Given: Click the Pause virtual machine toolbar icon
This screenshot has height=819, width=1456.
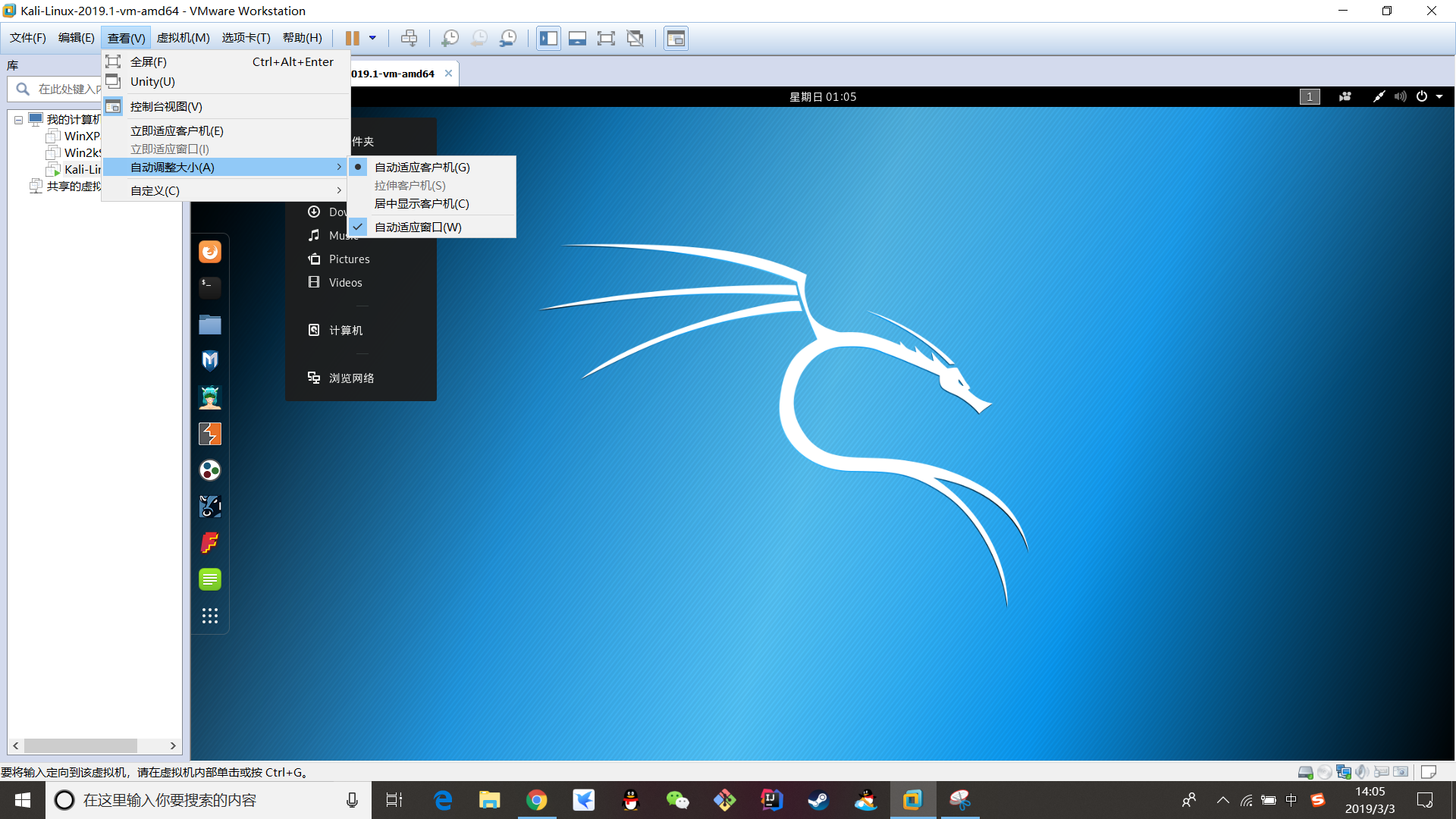Looking at the screenshot, I should (353, 38).
